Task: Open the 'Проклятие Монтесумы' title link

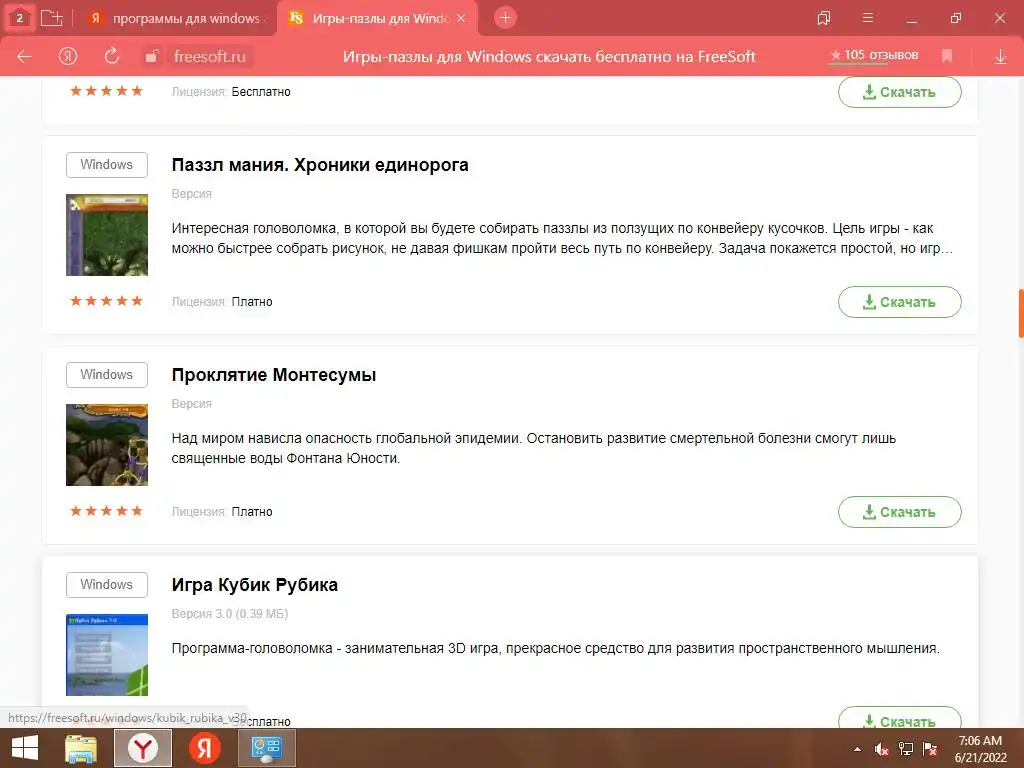Action: pos(274,375)
